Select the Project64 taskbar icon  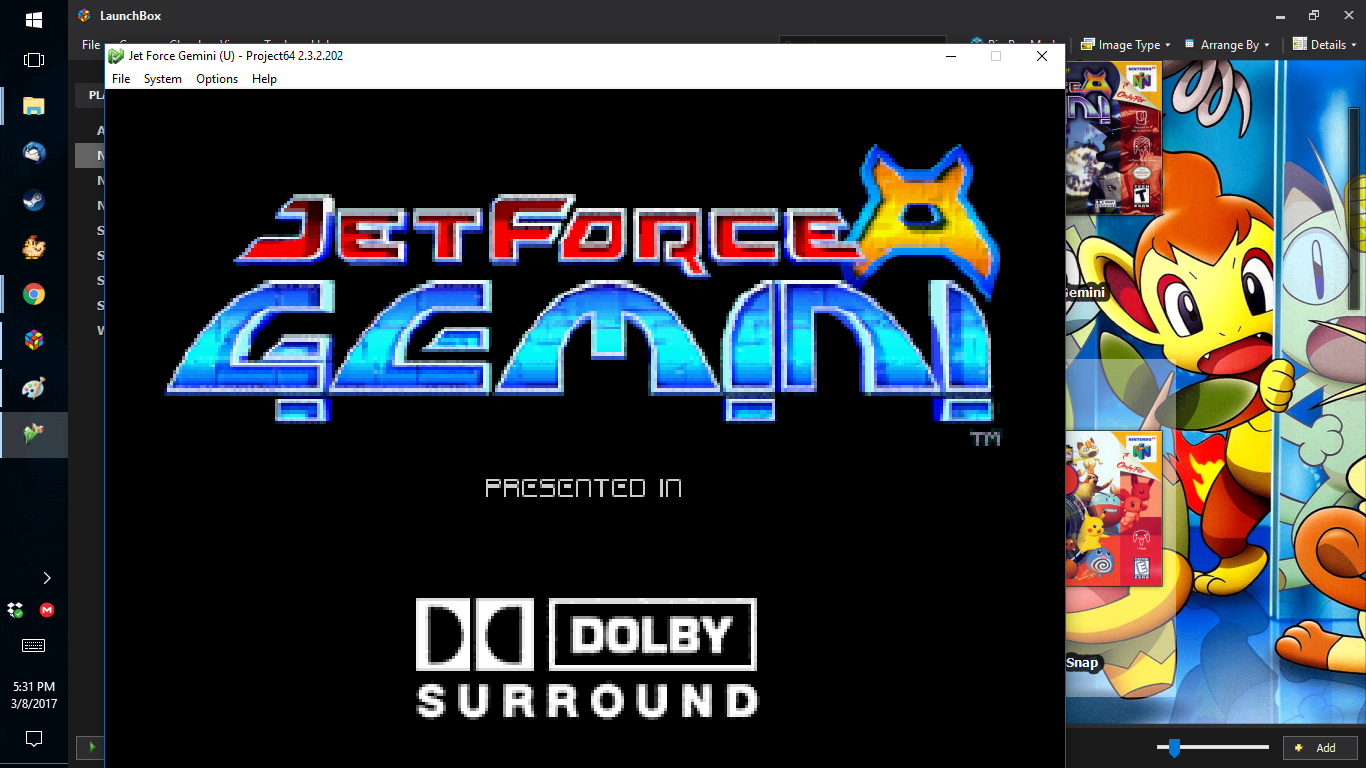34,435
